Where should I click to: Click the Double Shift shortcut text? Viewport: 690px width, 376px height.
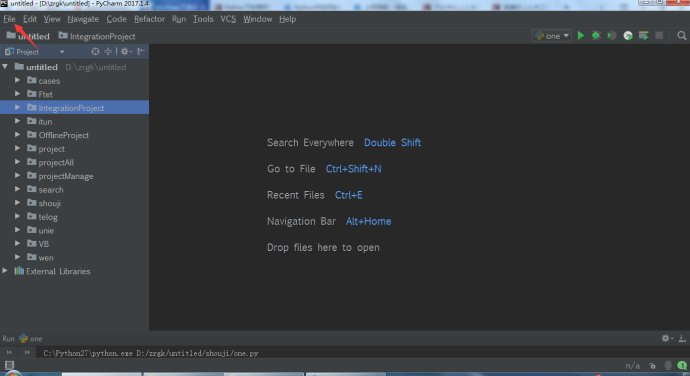(392, 143)
